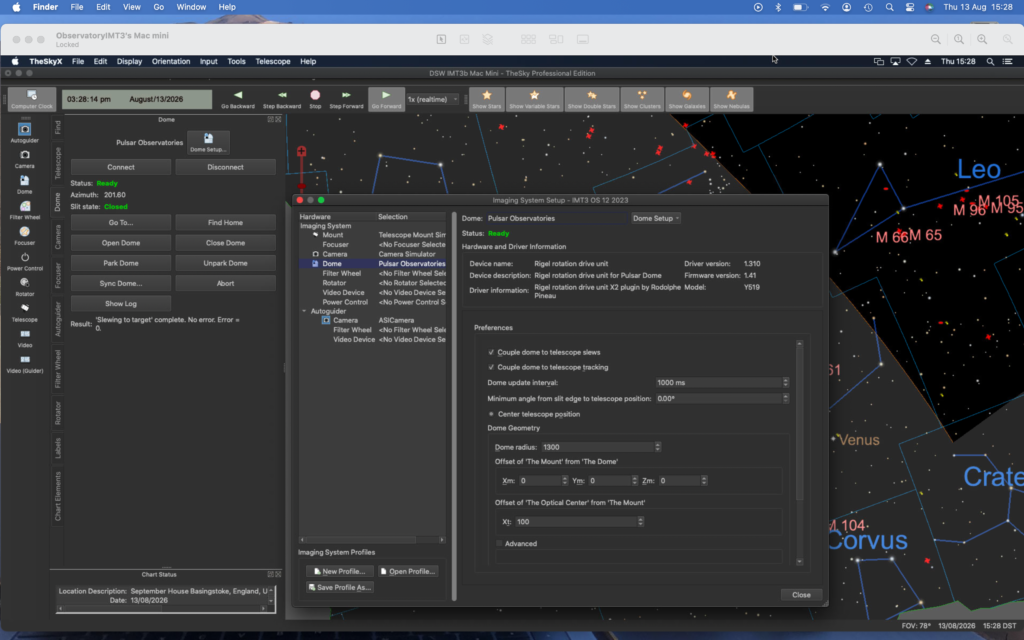Click Go Backward time control
The image size is (1024, 640).
pos(238,99)
